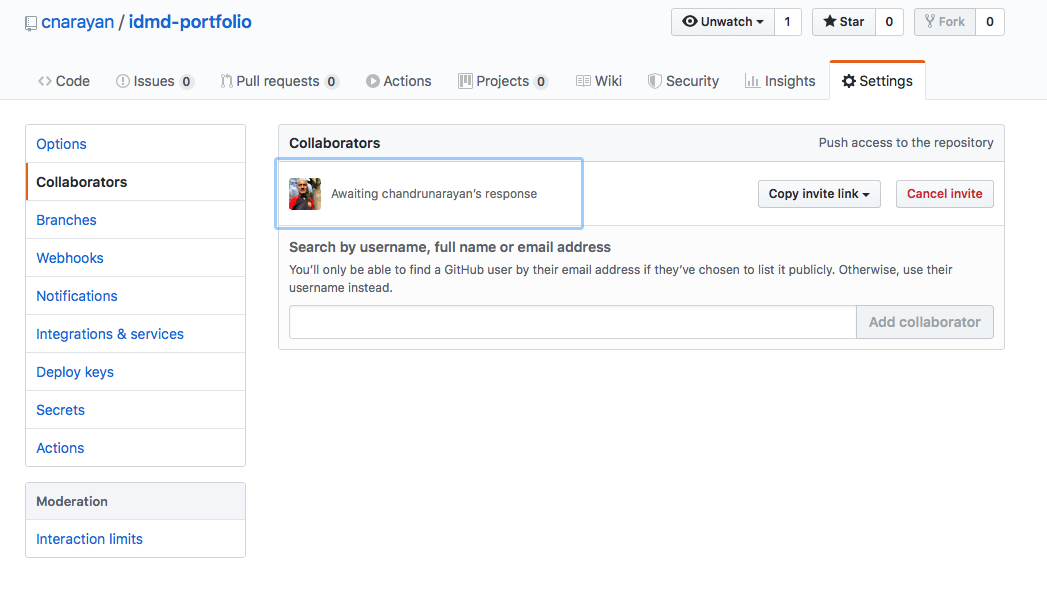Click the Moderation section header
This screenshot has height=603, width=1047.
coord(136,501)
